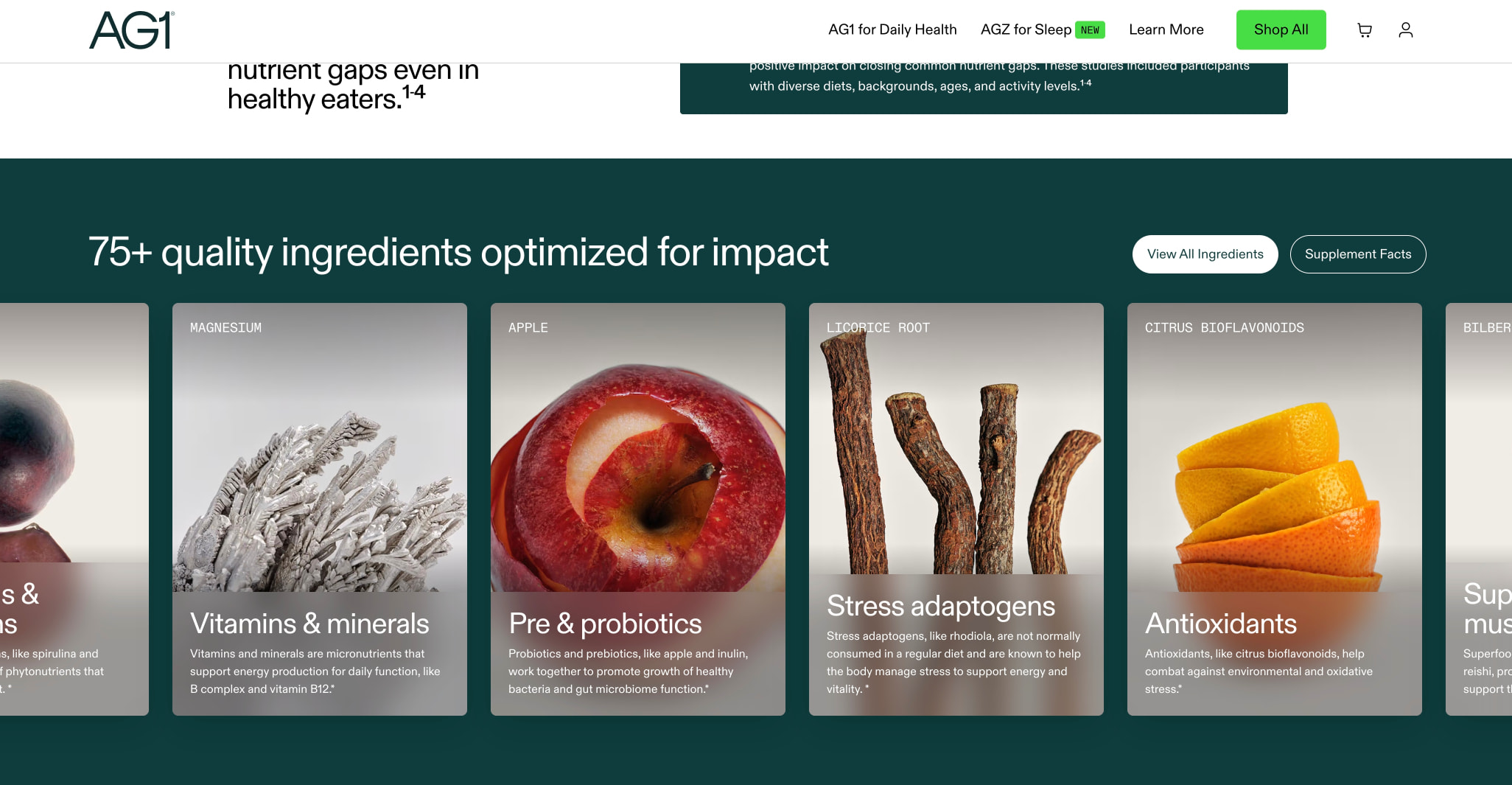Screen dimensions: 1512x785
Task: Click the CITRUS BIOFLAVONOIDS card label
Action: (x=1225, y=328)
